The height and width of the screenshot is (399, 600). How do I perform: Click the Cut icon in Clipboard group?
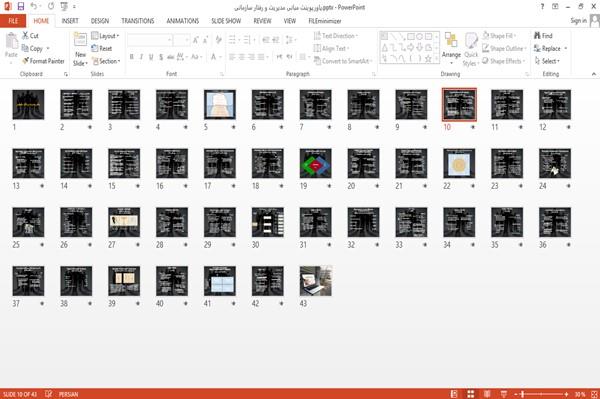pos(25,36)
